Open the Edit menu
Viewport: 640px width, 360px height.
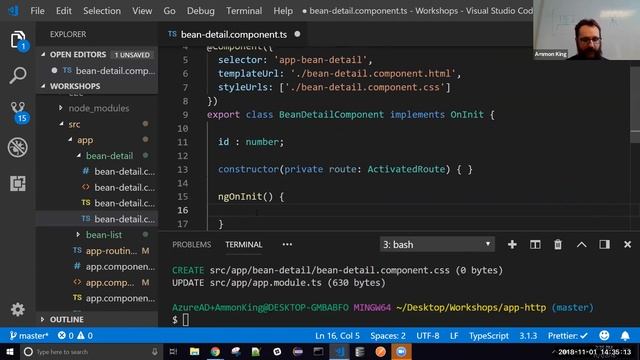point(64,11)
